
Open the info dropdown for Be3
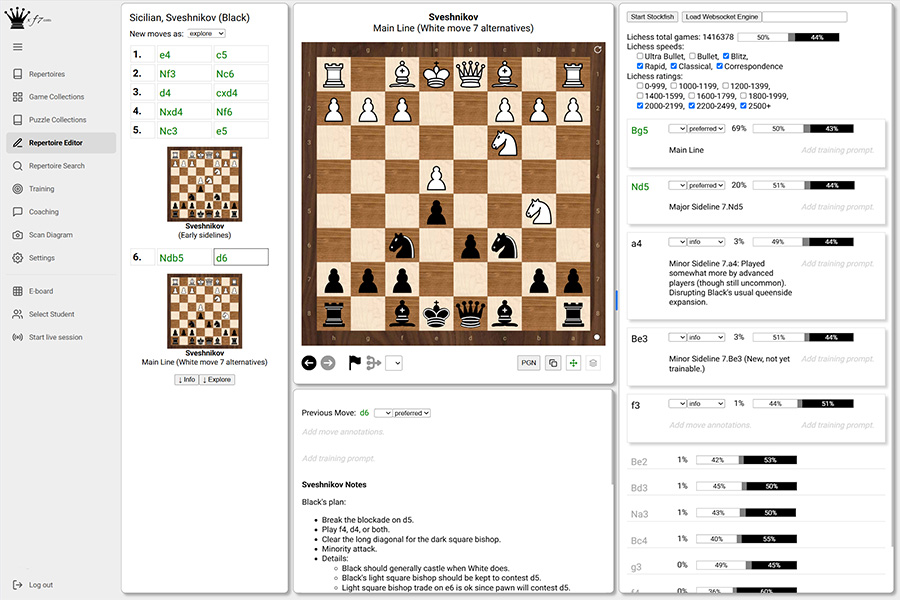click(706, 337)
